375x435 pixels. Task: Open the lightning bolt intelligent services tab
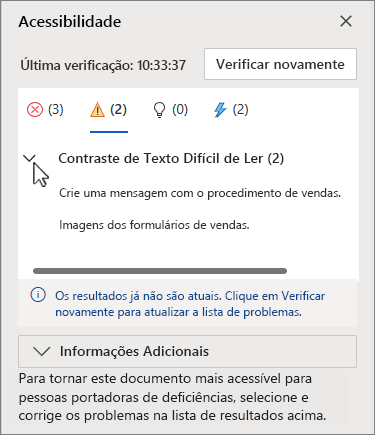coord(231,110)
